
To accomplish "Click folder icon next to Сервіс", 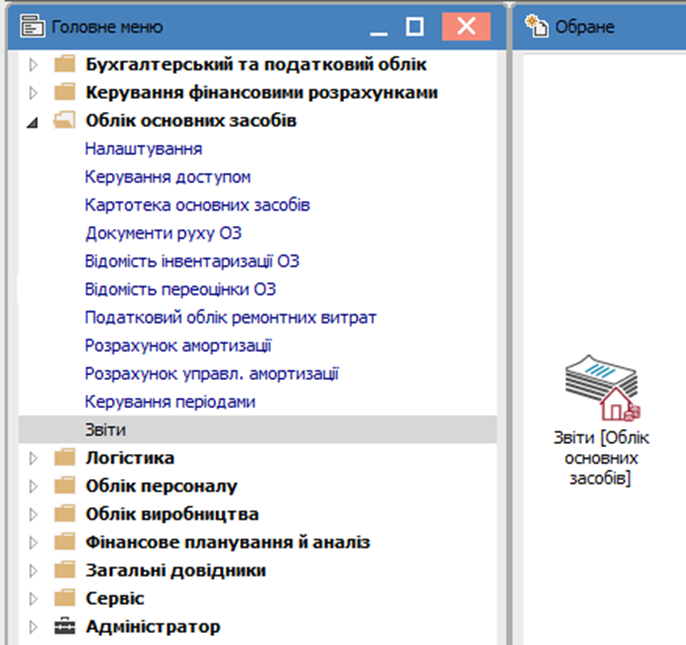I will pos(65,598).
